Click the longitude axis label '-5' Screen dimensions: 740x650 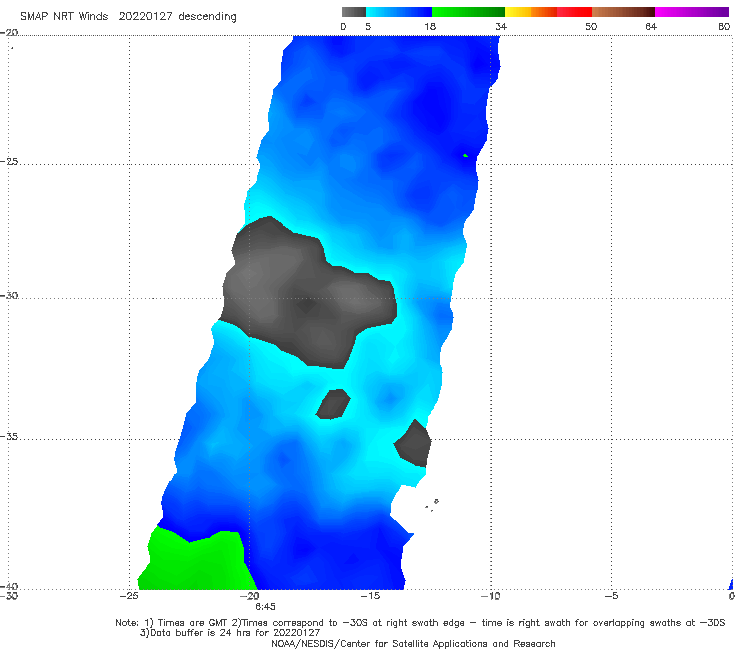click(611, 596)
